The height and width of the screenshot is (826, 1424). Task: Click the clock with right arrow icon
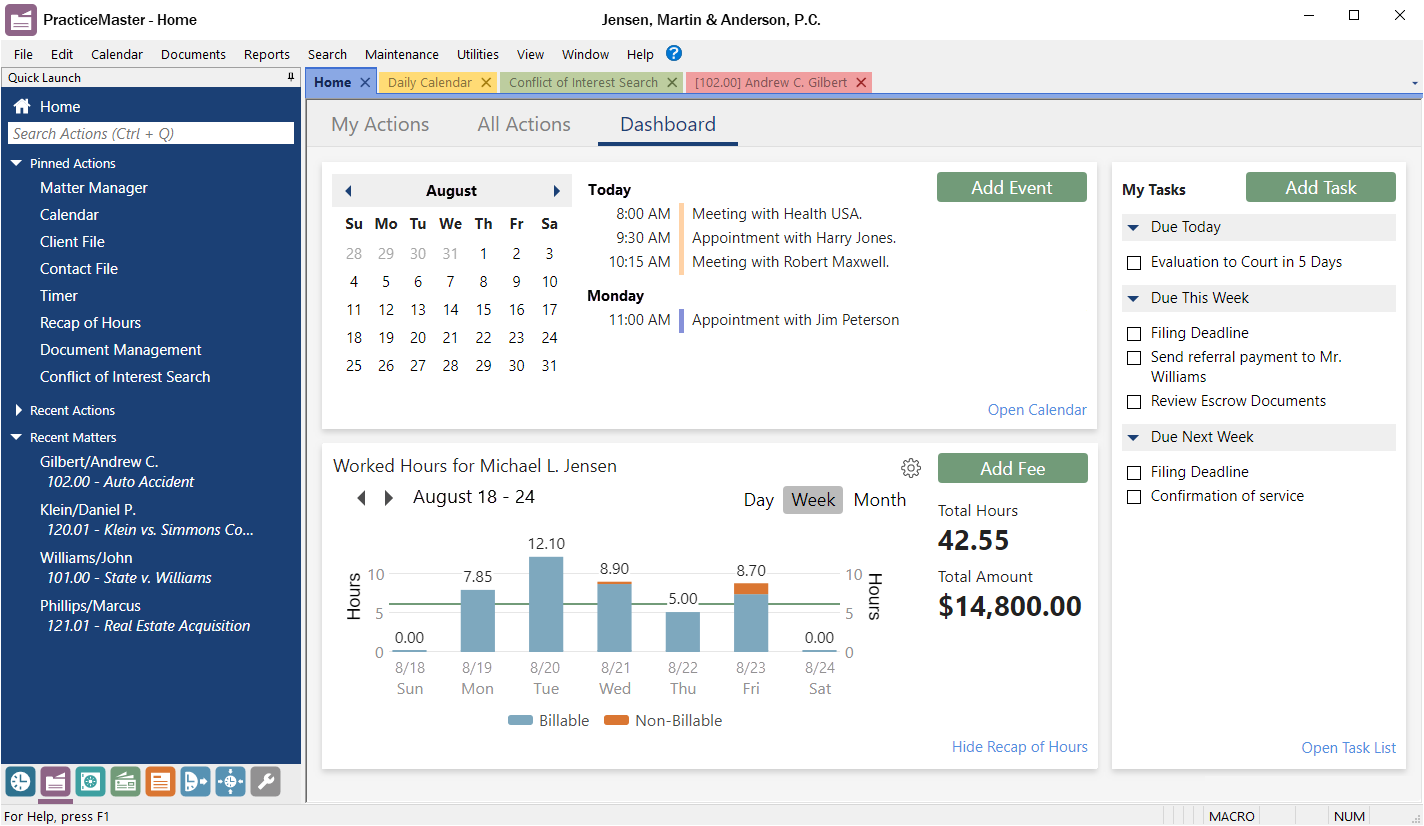click(x=195, y=782)
